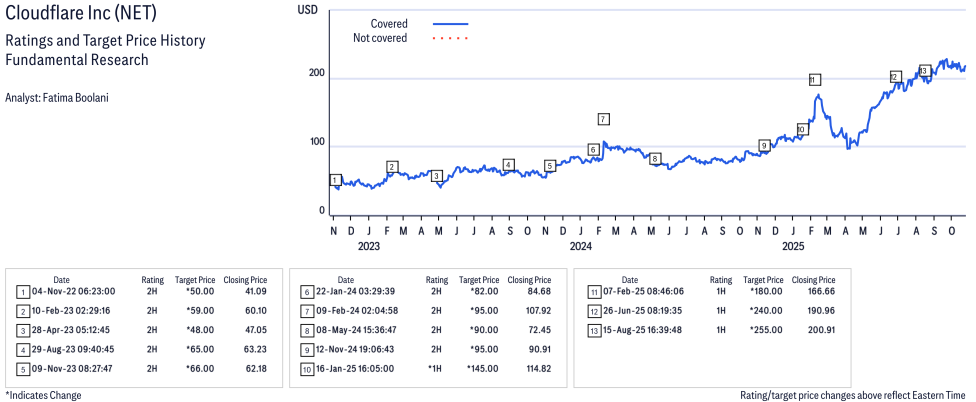Image resolution: width=976 pixels, height=402 pixels.
Task: Click the numbered box 2 in the ratings table
Action: [x=22, y=310]
